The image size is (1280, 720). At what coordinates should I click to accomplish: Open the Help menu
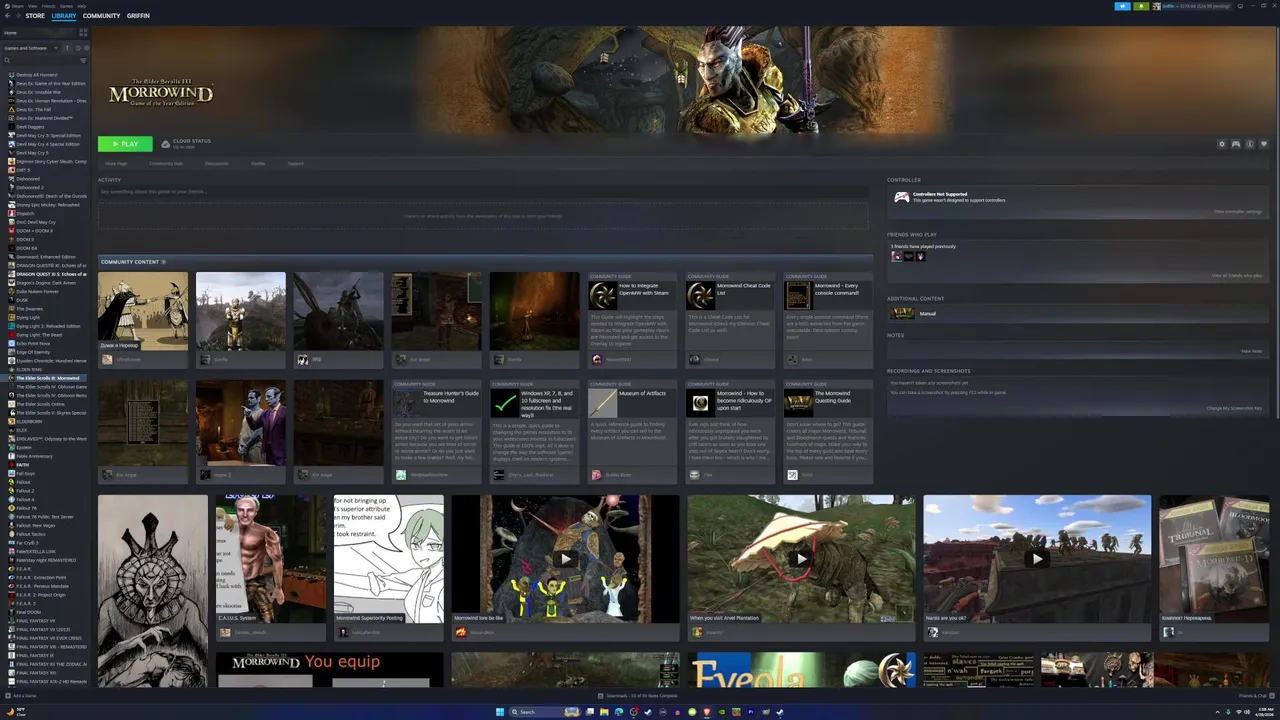pos(81,6)
